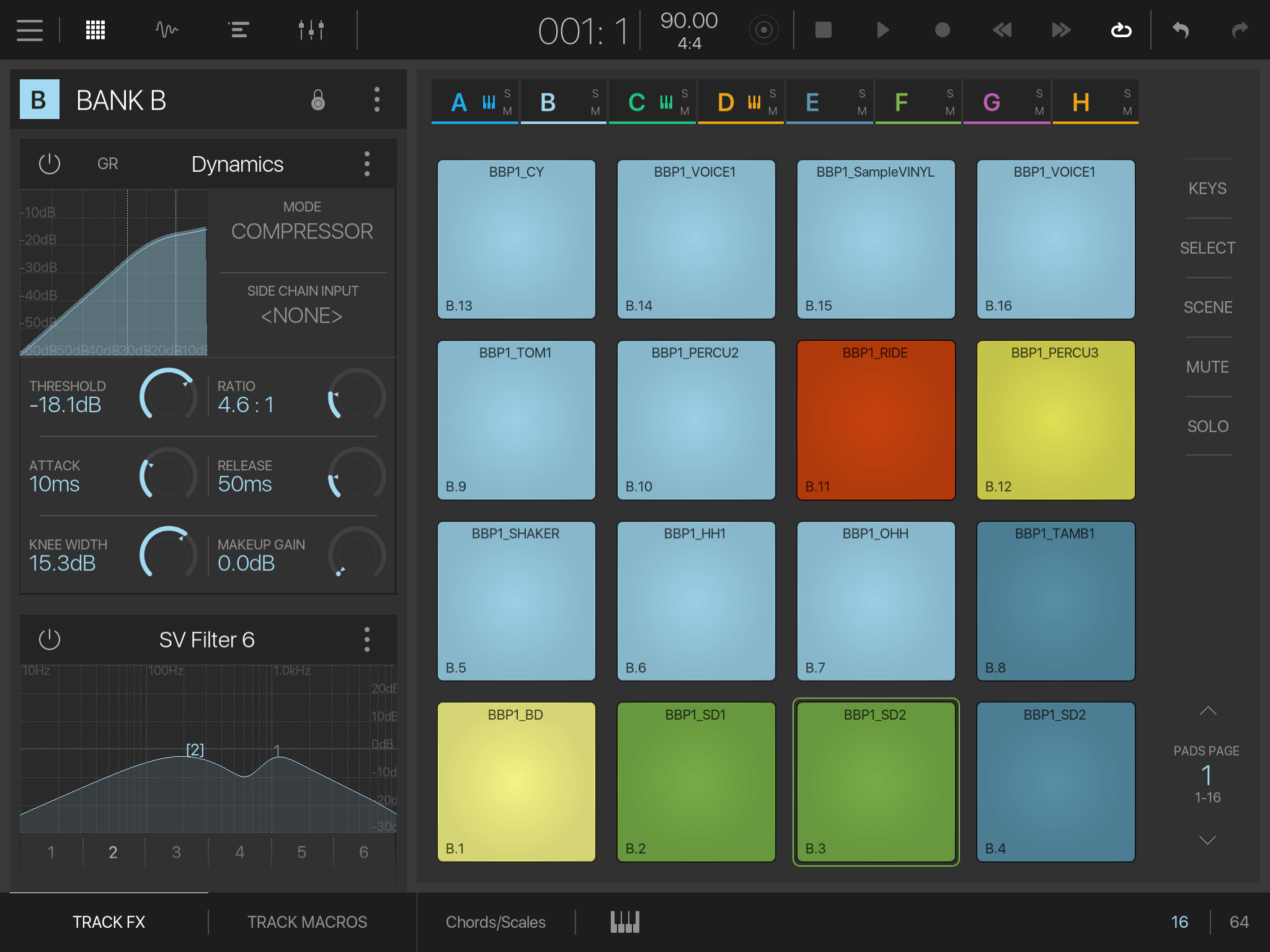The width and height of the screenshot is (1270, 952).
Task: Power off the Dynamics compressor
Action: [x=49, y=163]
